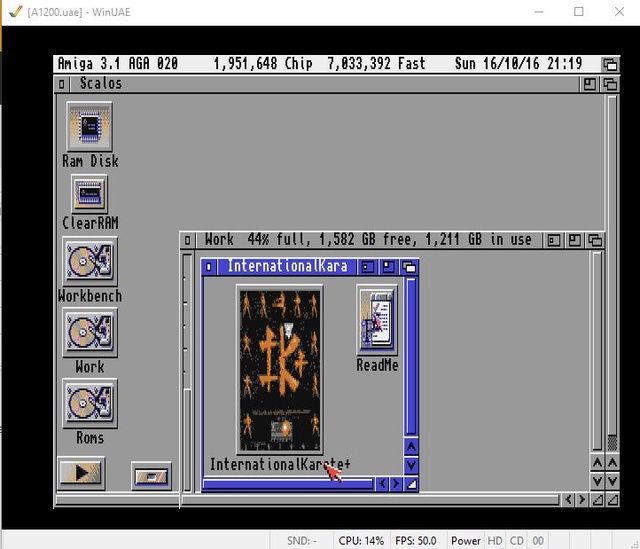Click the Scalos window close gadget
The width and height of the screenshot is (640, 549).
click(62, 84)
